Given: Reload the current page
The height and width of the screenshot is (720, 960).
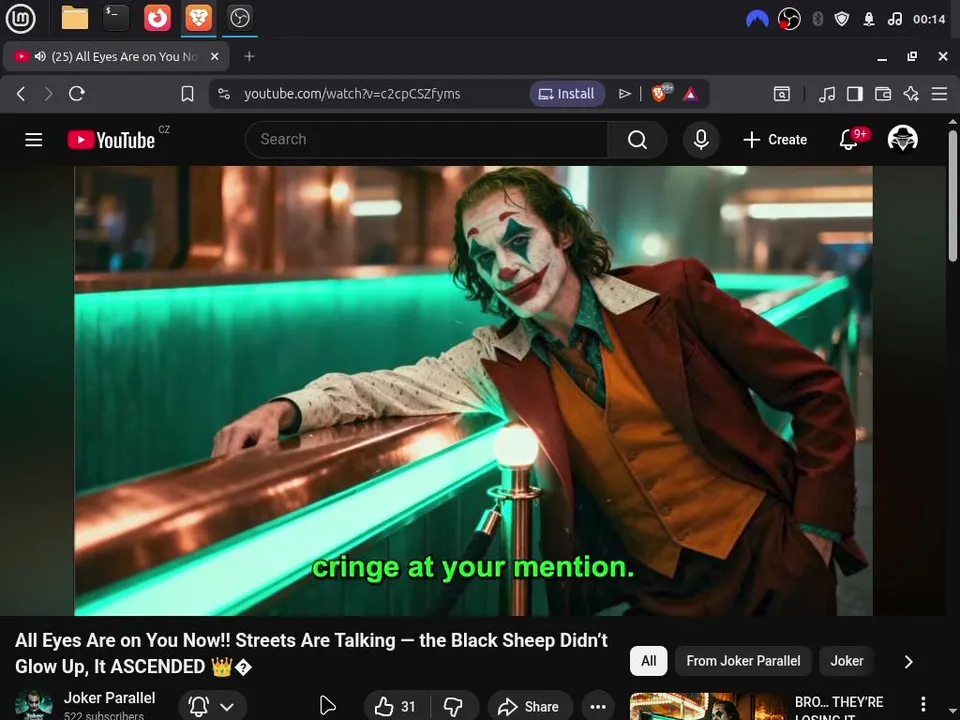Looking at the screenshot, I should (x=77, y=94).
